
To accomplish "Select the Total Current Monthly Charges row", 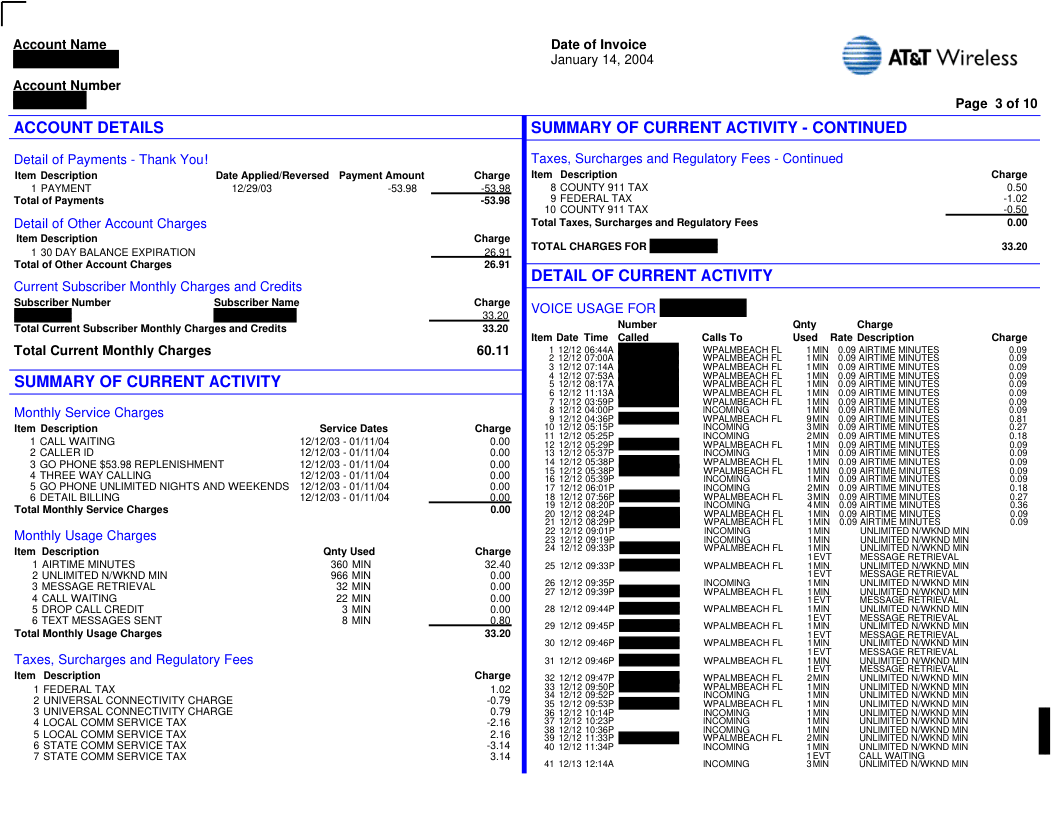I will point(112,351).
